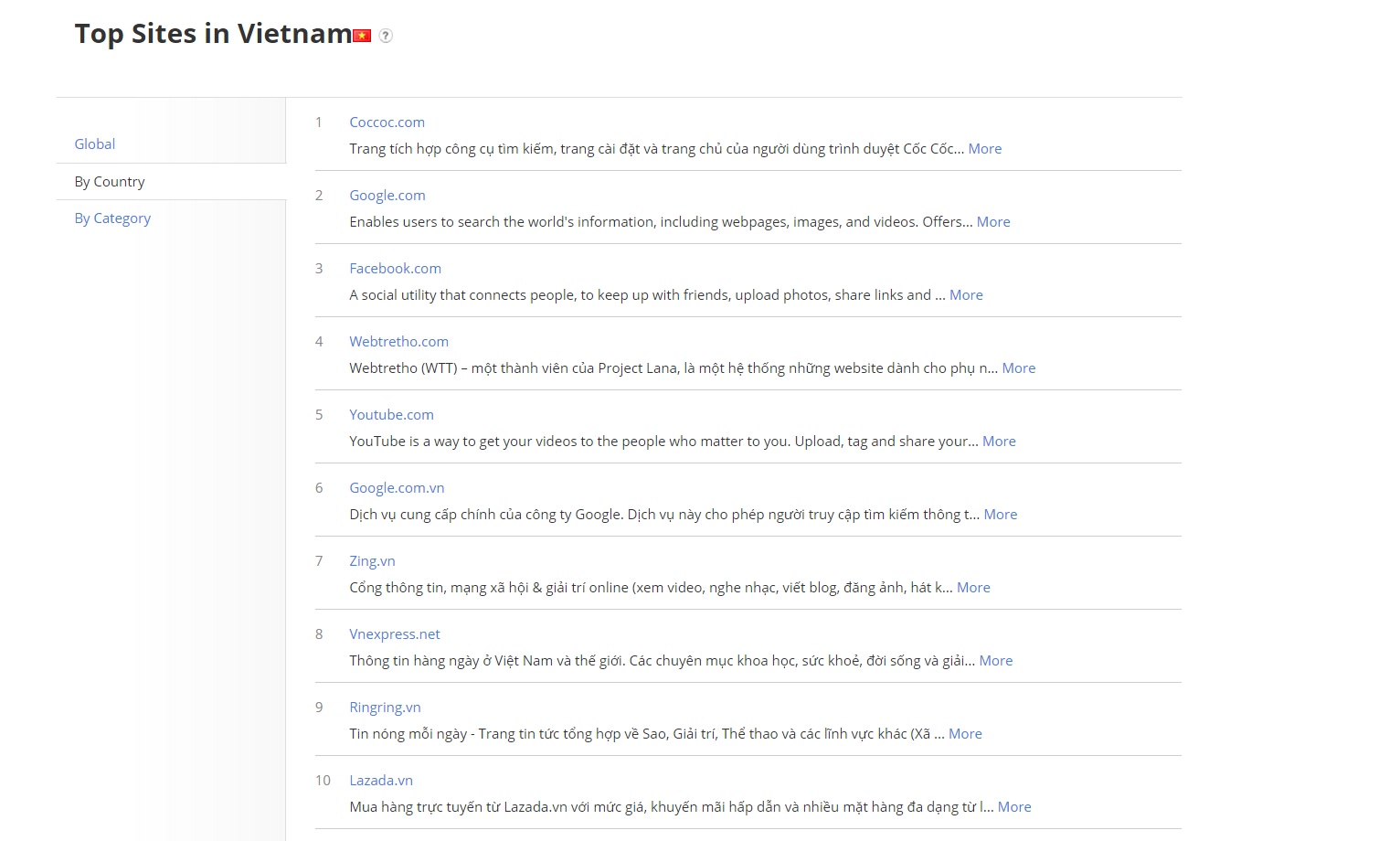Open the Google.com.vn site link
1400x841 pixels.
(397, 488)
